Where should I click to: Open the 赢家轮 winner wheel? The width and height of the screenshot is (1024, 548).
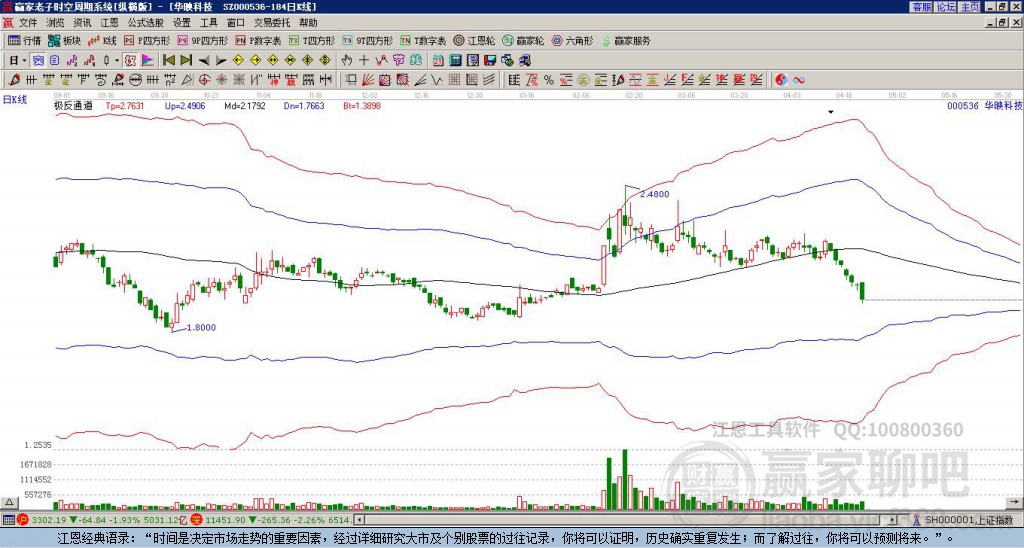(x=524, y=40)
